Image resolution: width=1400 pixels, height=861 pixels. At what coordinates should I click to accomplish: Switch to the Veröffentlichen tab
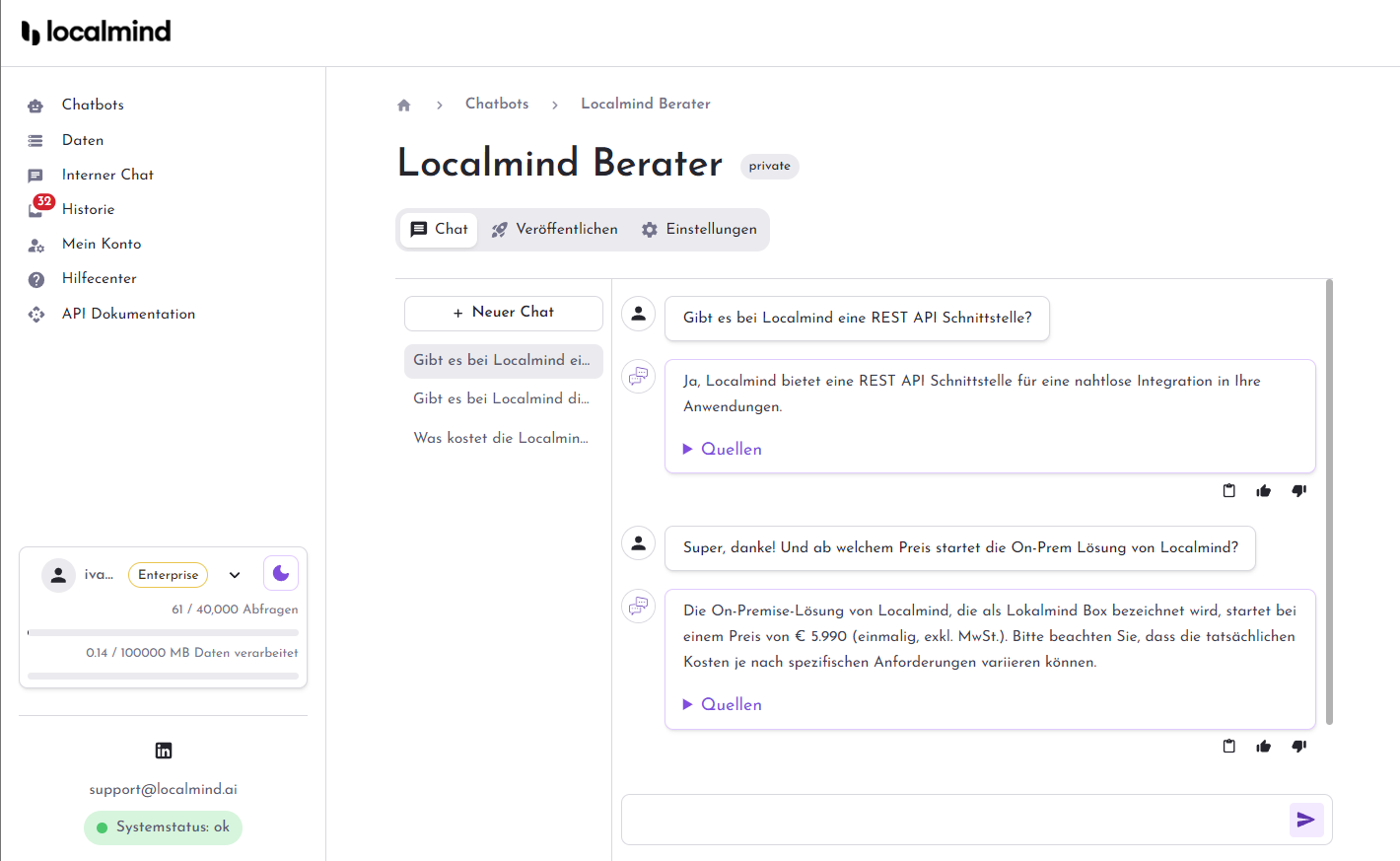tap(555, 229)
